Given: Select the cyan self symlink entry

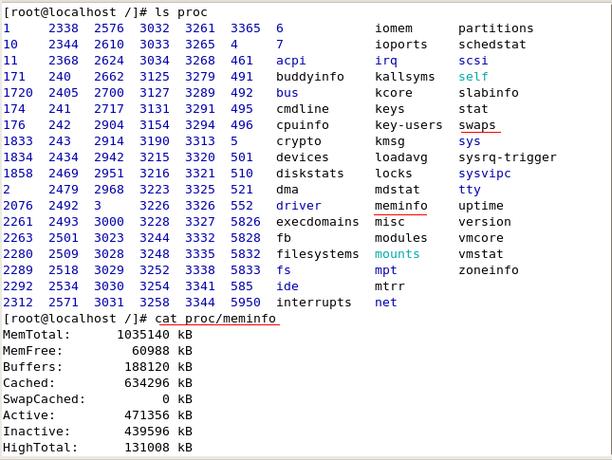Looking at the screenshot, I should [x=473, y=77].
